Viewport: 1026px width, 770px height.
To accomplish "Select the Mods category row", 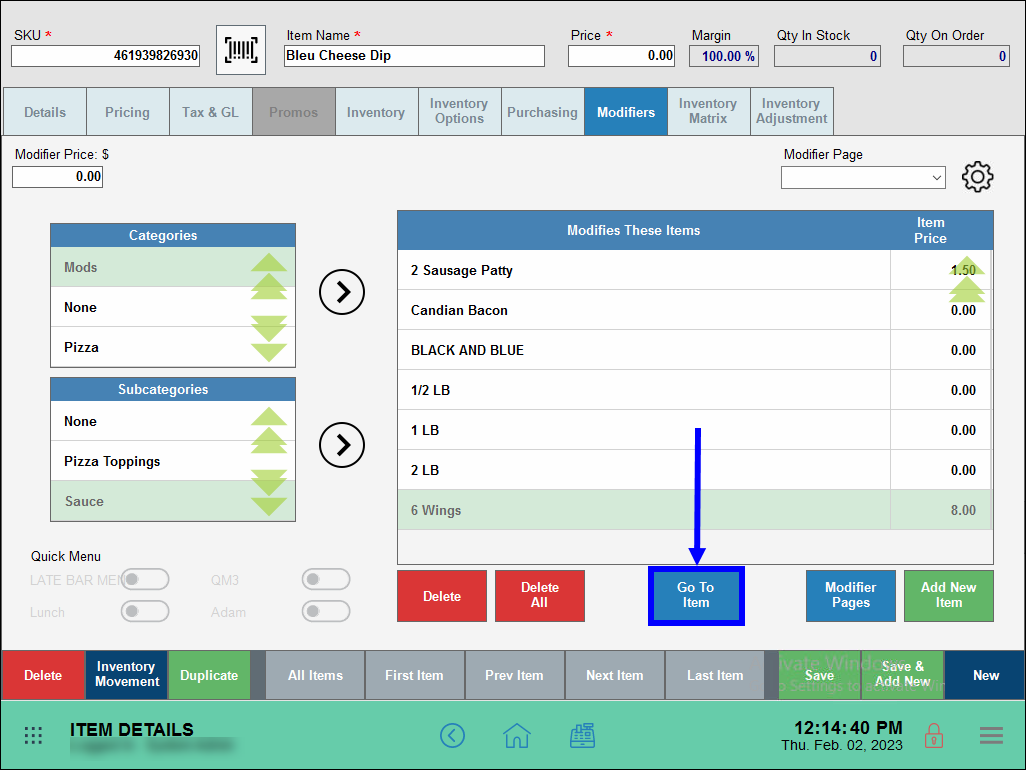I will pyautogui.click(x=173, y=267).
